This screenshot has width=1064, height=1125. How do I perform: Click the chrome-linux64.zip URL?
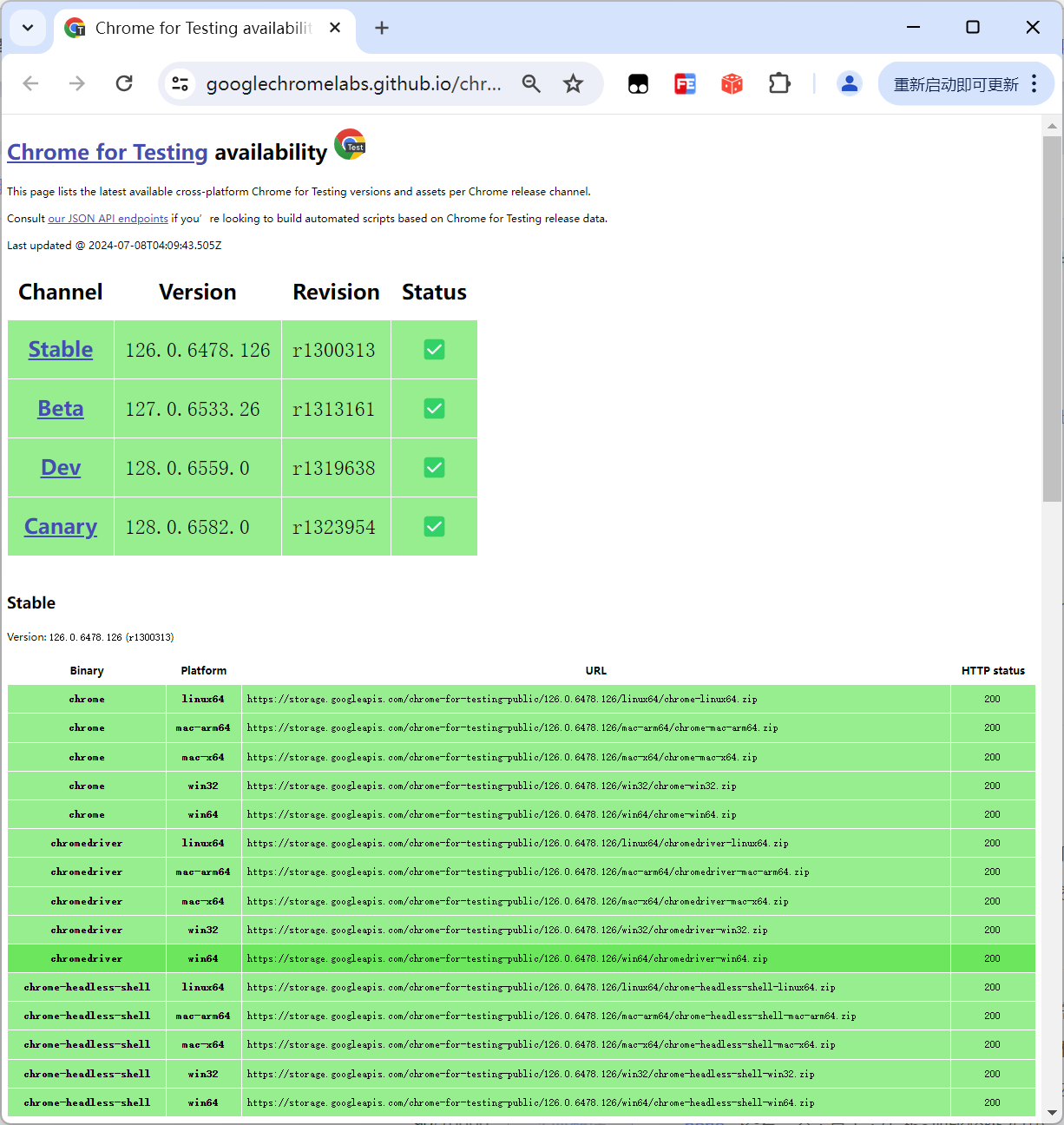coord(502,699)
